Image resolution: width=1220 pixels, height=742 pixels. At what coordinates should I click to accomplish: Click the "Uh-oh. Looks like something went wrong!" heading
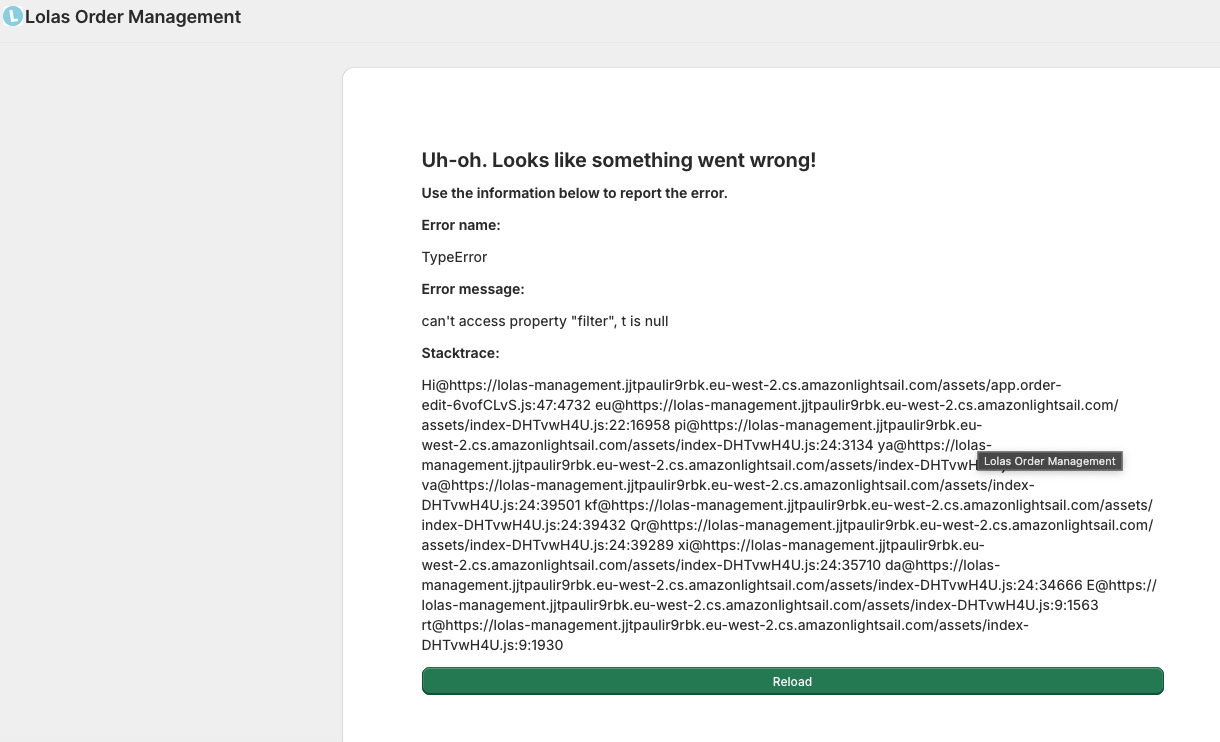(x=618, y=160)
